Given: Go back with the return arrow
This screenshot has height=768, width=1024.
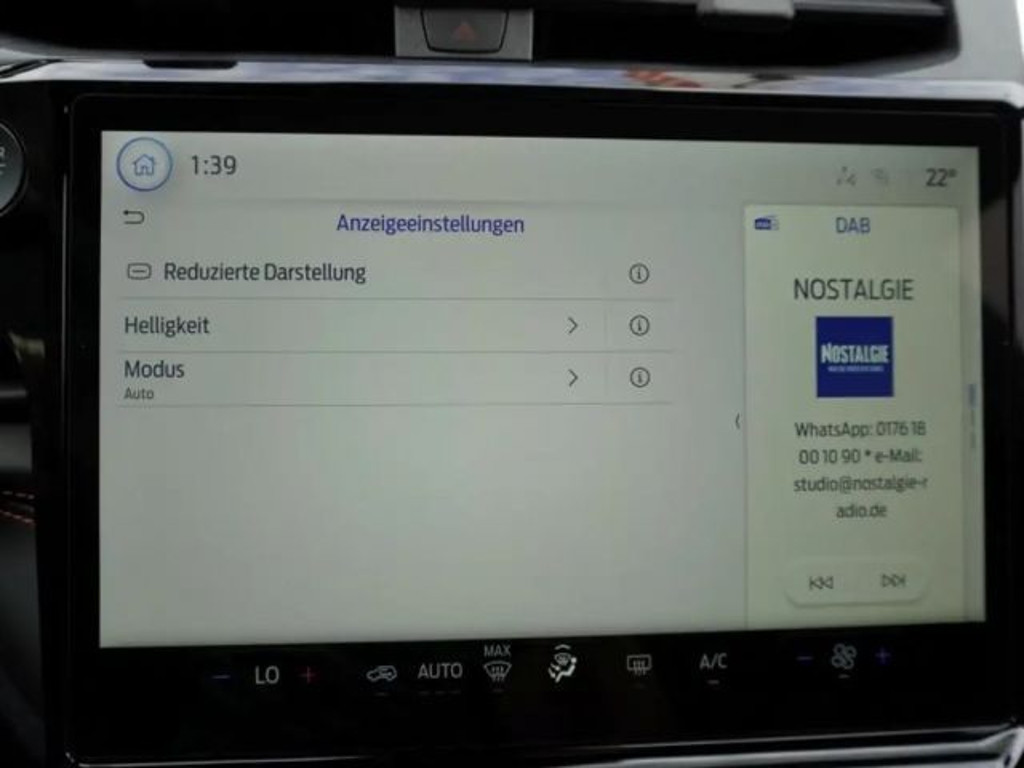Looking at the screenshot, I should (x=133, y=217).
